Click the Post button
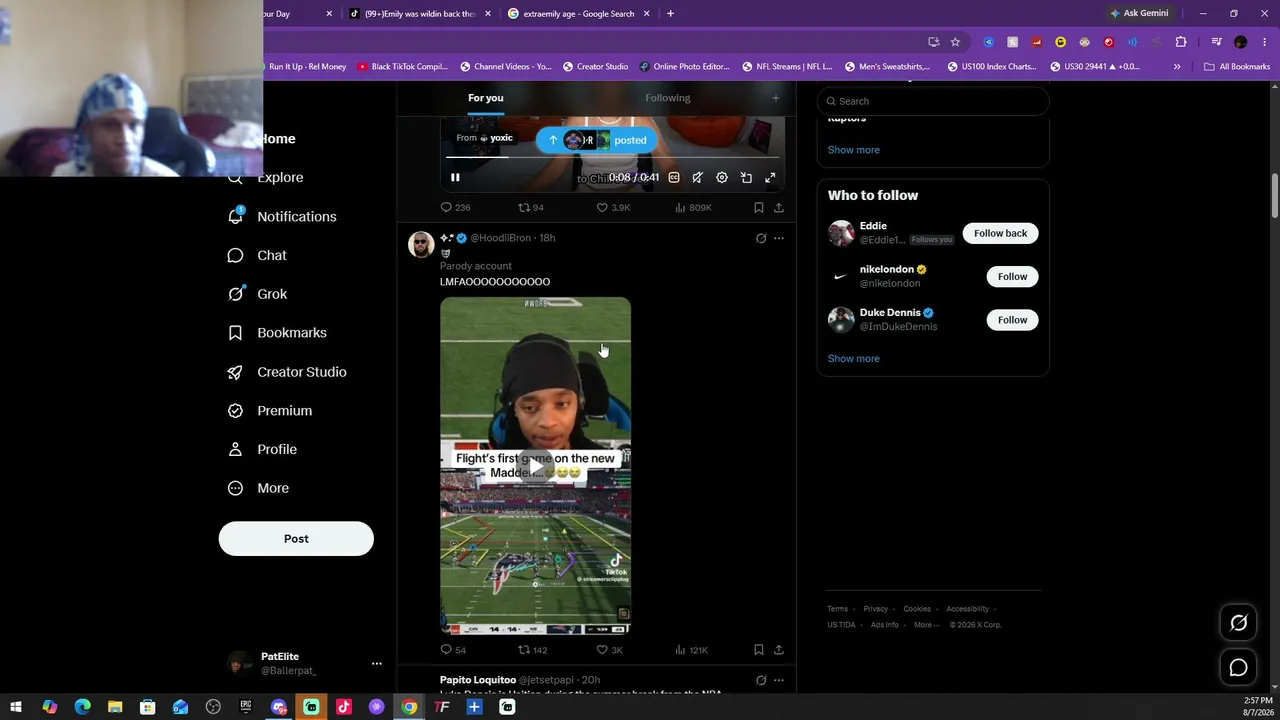The image size is (1280, 720). coord(296,538)
